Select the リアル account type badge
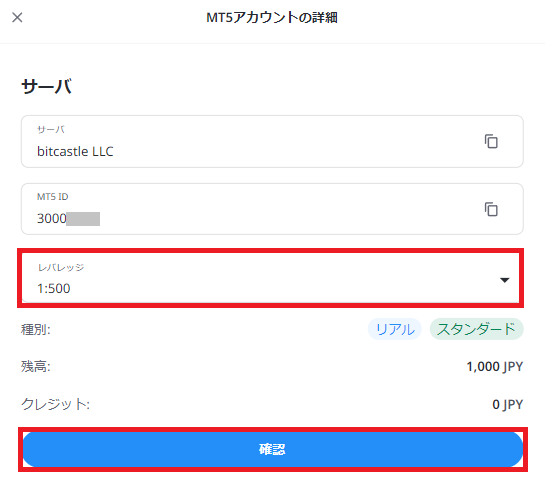This screenshot has height=484, width=545. pos(395,329)
